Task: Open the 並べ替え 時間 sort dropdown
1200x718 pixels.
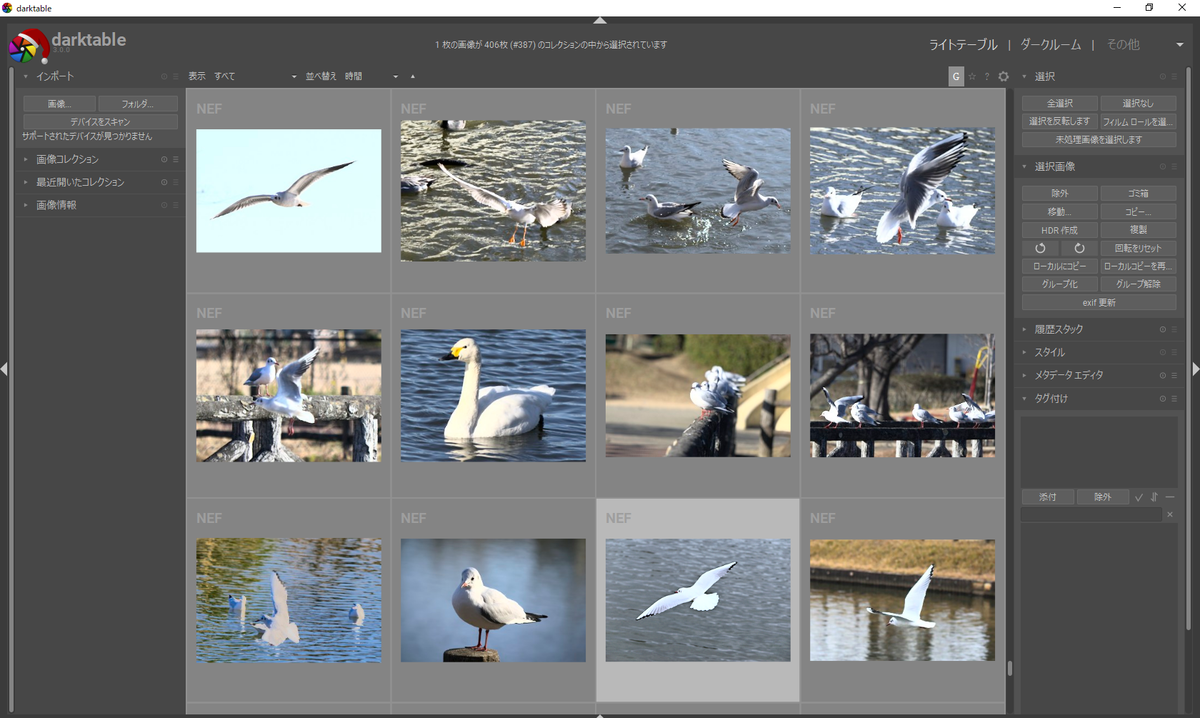Action: click(x=371, y=76)
